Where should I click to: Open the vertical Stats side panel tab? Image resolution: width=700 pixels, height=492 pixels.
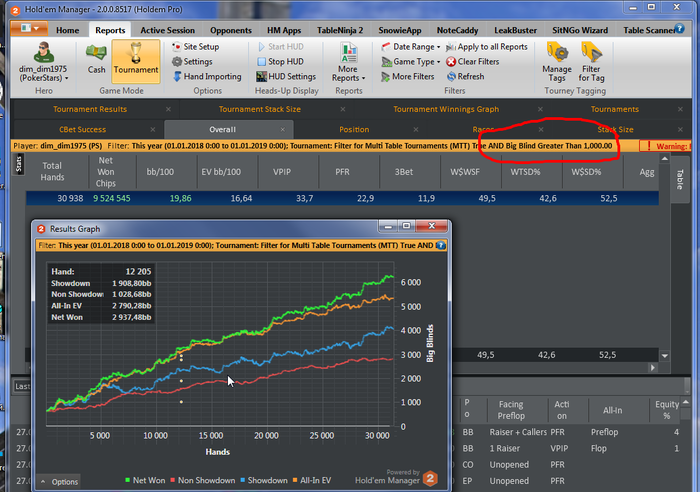point(19,164)
